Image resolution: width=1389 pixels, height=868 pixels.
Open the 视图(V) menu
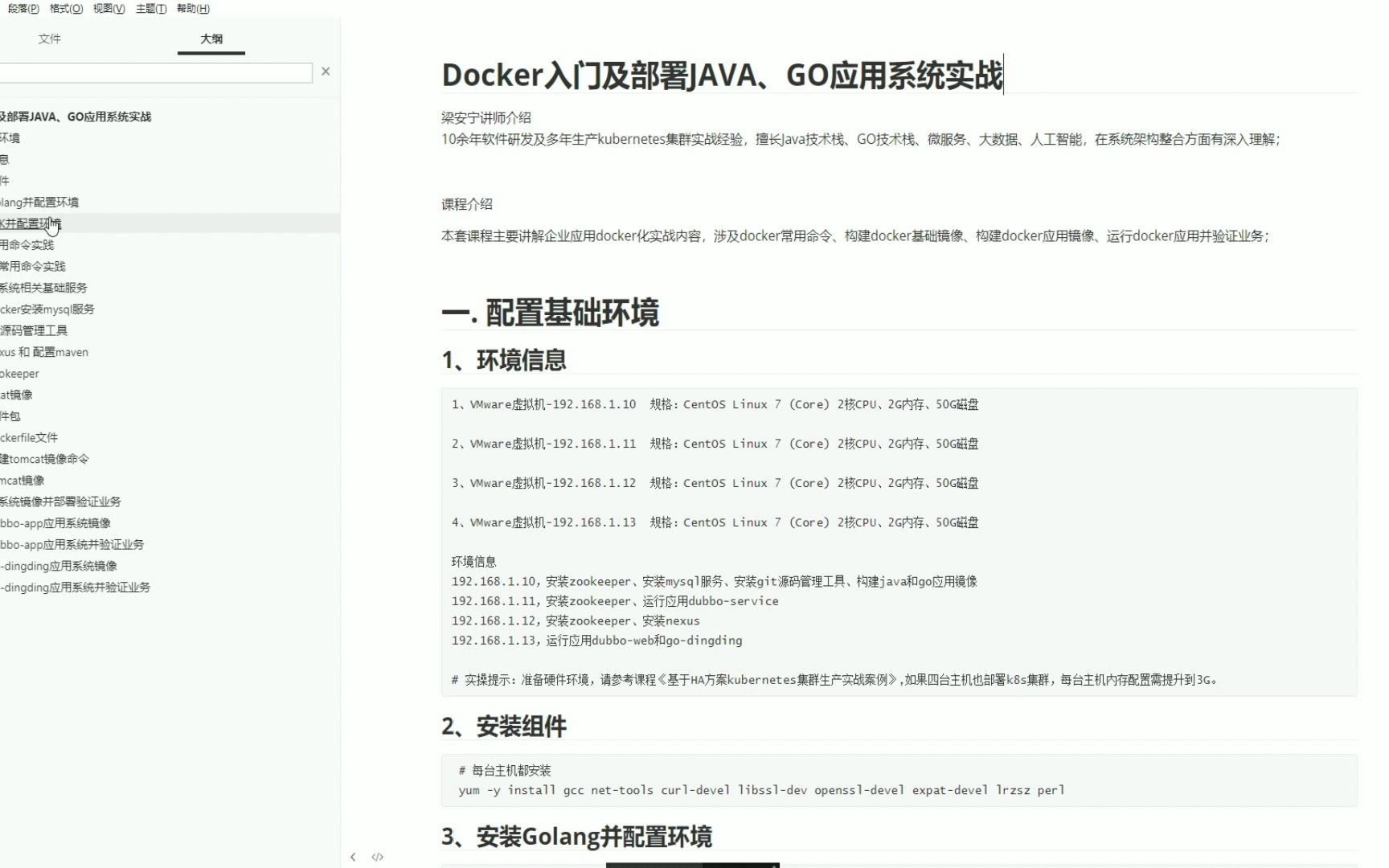[107, 9]
